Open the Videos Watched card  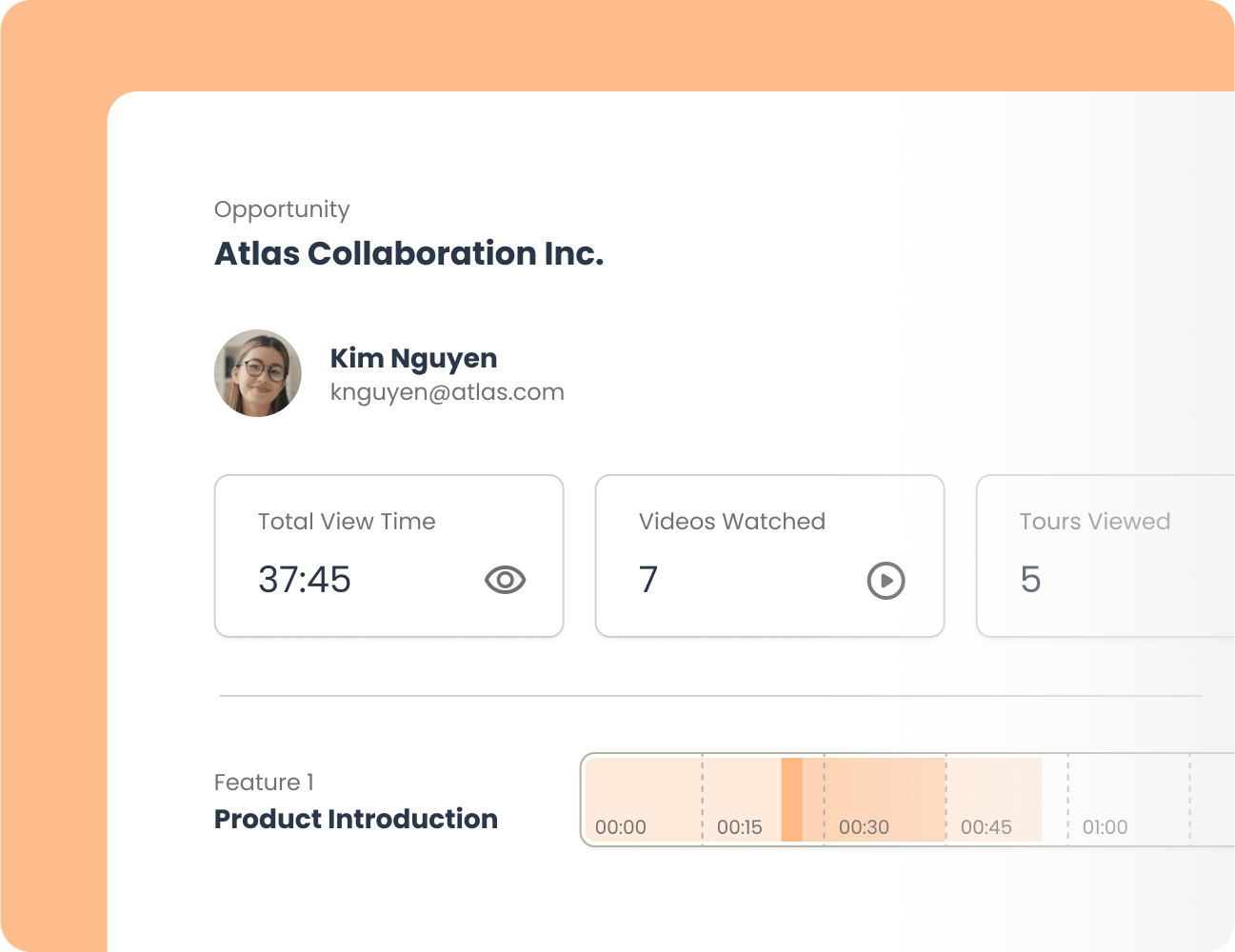point(768,555)
